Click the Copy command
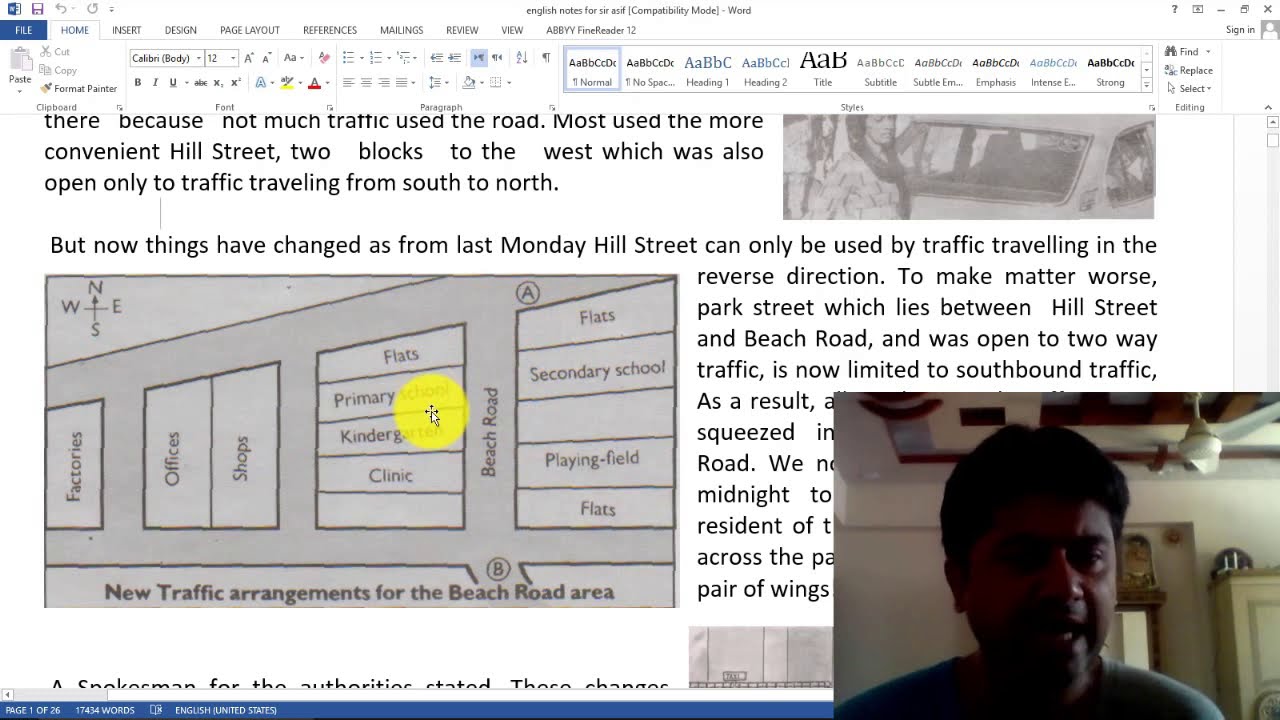 pos(58,70)
